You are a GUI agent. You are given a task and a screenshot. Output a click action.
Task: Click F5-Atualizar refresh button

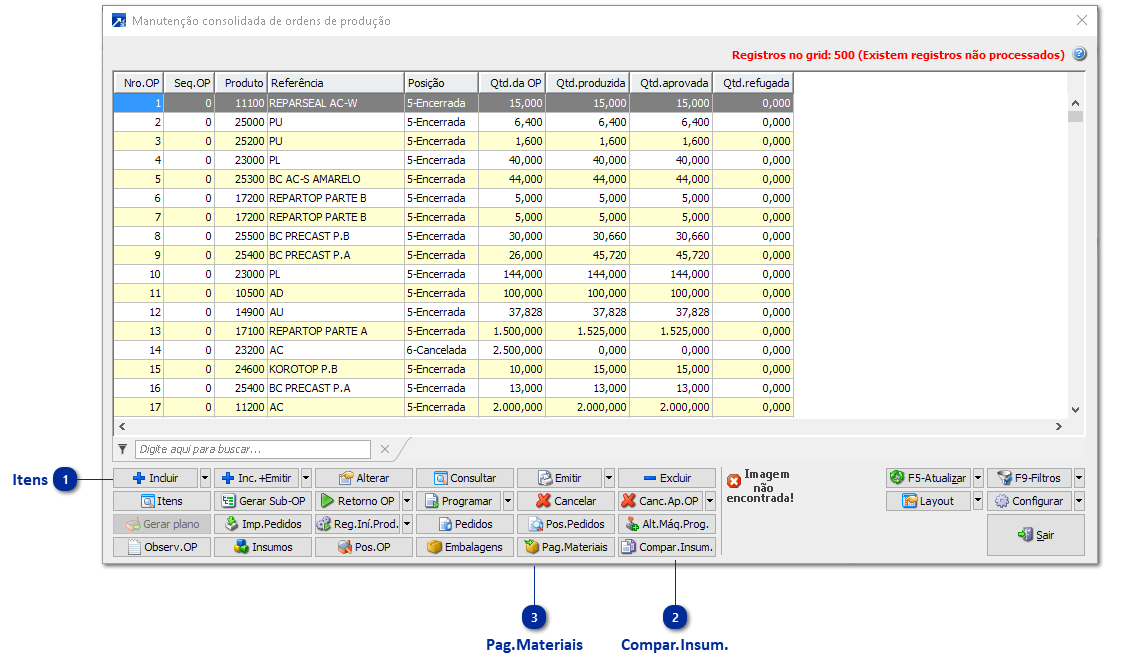point(928,478)
